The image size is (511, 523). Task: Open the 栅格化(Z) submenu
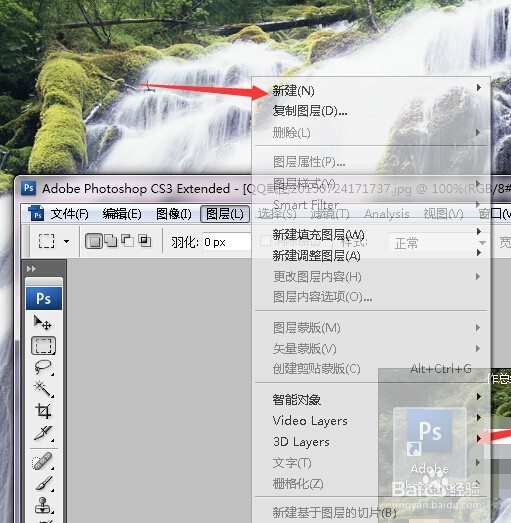click(x=371, y=484)
